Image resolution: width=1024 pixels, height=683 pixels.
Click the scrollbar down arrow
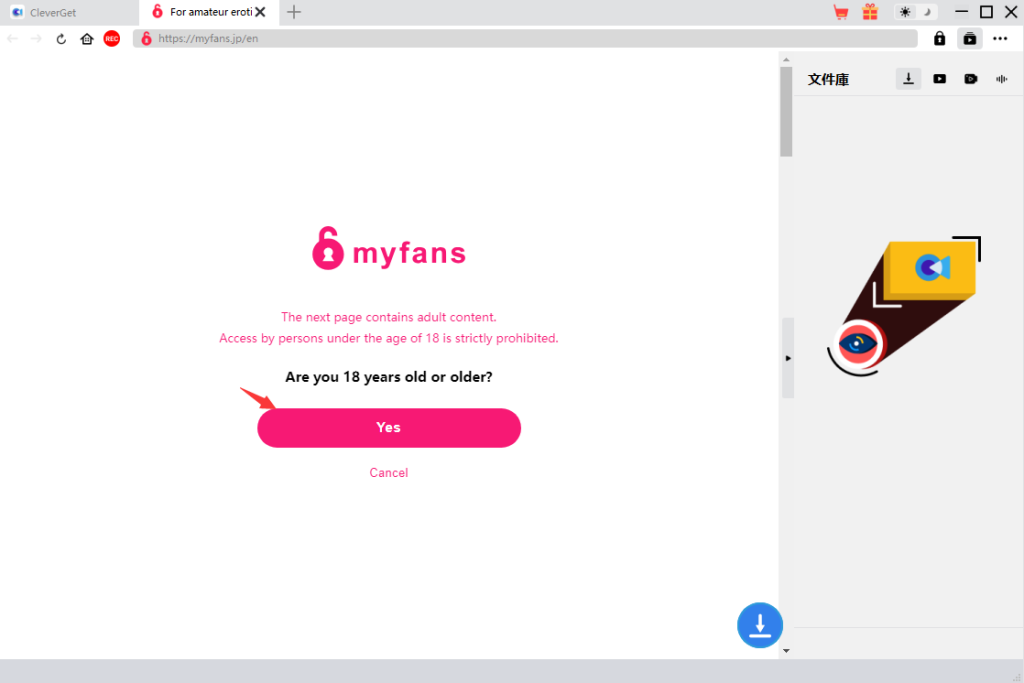pyautogui.click(x=786, y=650)
